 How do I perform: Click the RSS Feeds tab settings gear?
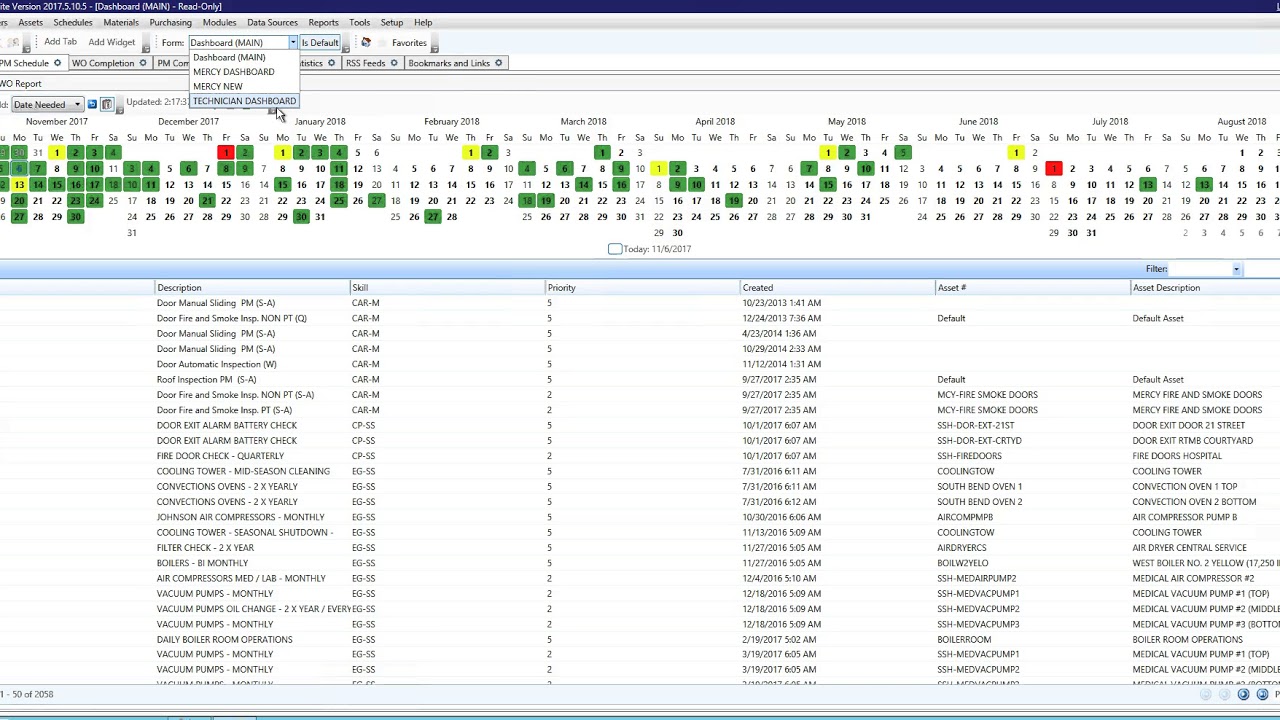tap(394, 63)
